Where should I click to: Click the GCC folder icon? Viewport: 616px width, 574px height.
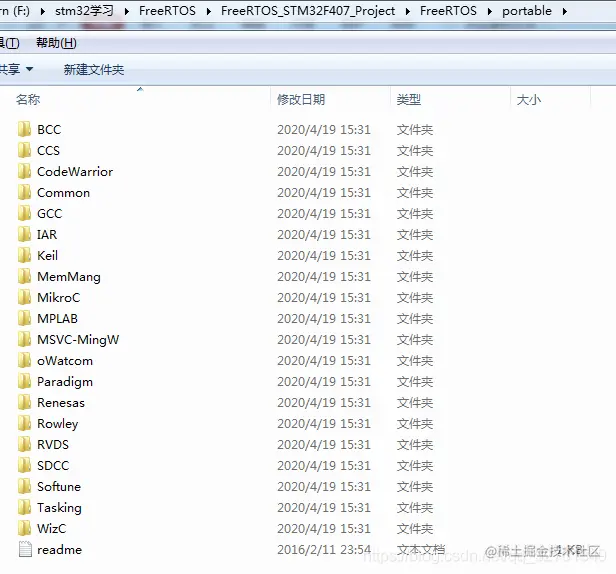[x=24, y=213]
